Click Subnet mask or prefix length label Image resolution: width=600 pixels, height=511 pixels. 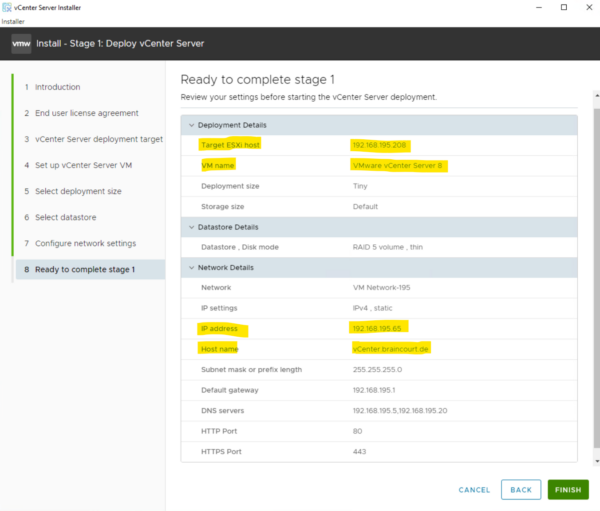pyautogui.click(x=251, y=370)
